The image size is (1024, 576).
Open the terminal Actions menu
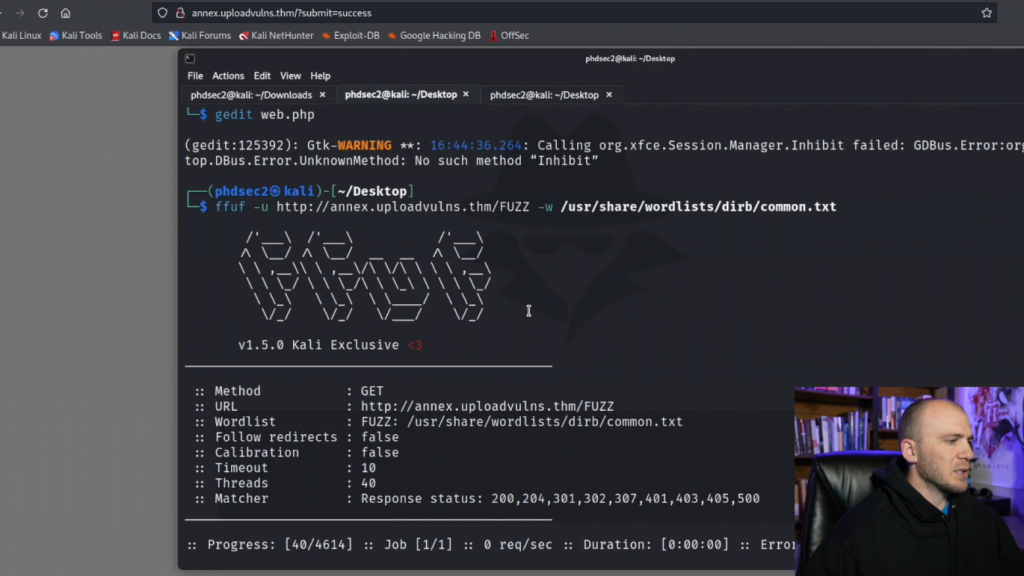(x=228, y=76)
